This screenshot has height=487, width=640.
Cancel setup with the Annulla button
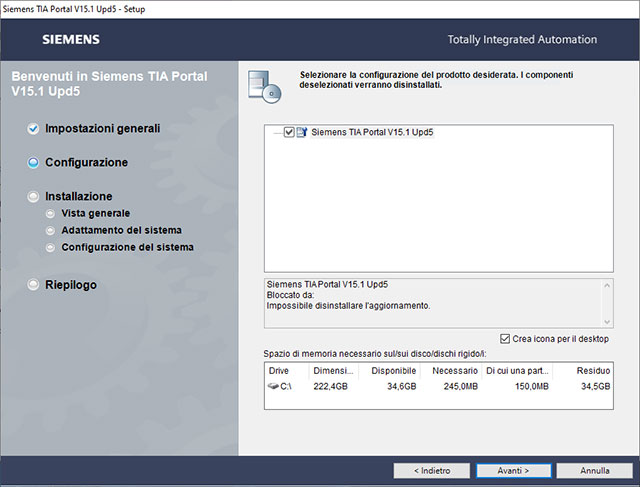594,470
